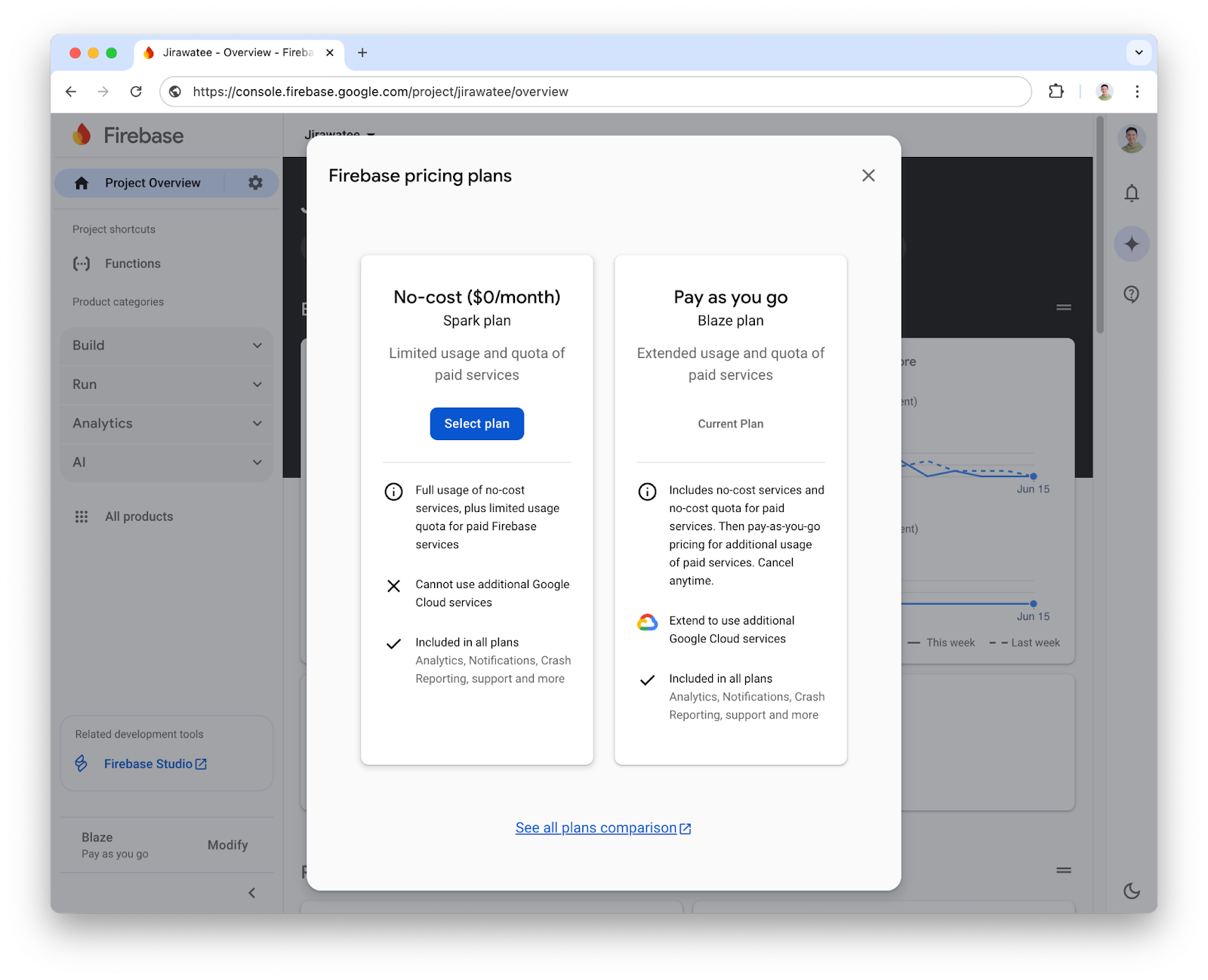
Task: Click the address bar URL field
Action: [595, 91]
